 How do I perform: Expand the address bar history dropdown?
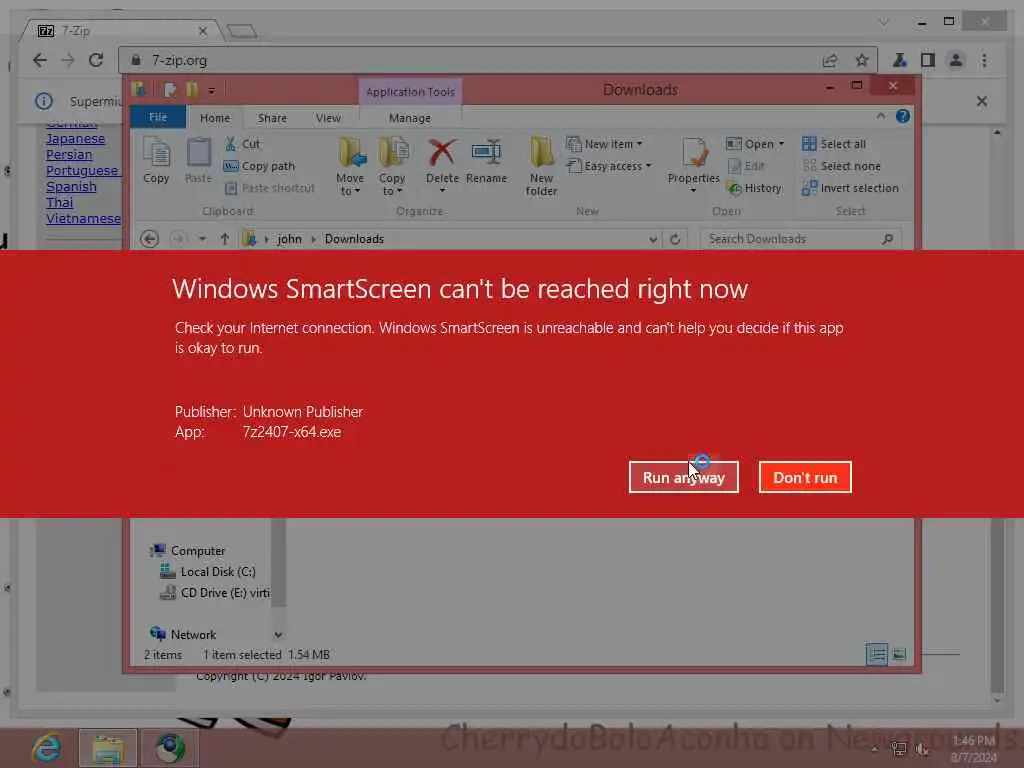point(653,240)
